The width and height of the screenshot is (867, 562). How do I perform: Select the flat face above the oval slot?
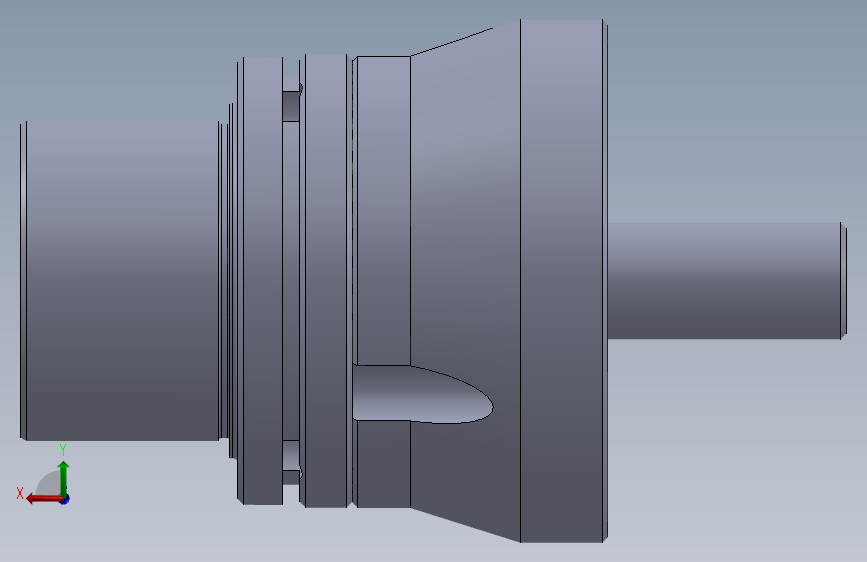click(x=384, y=210)
